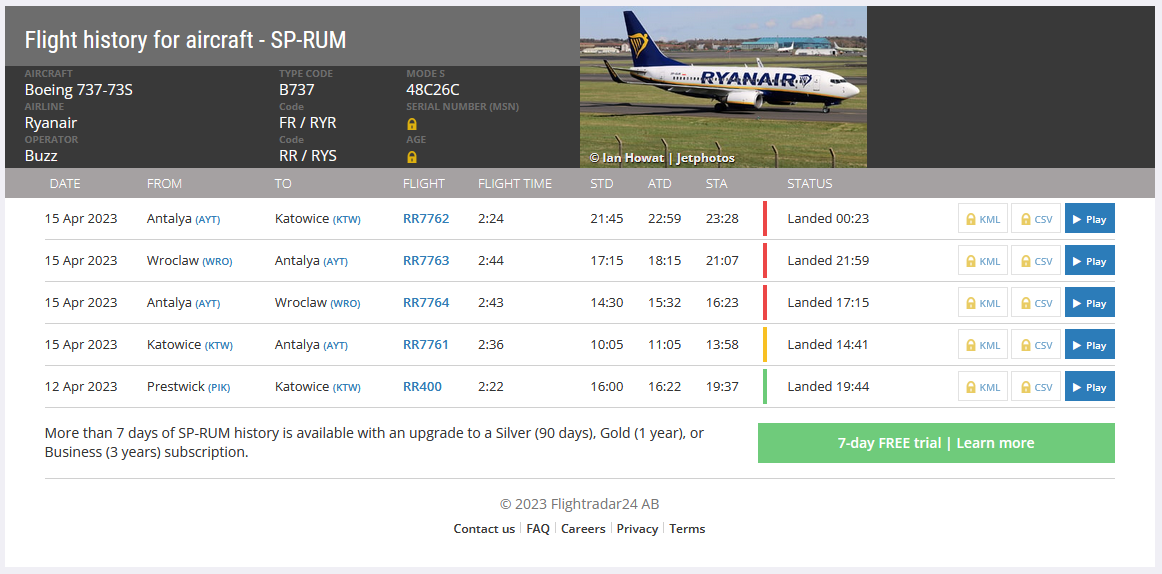Open the FAQ footer link

pyautogui.click(x=538, y=529)
